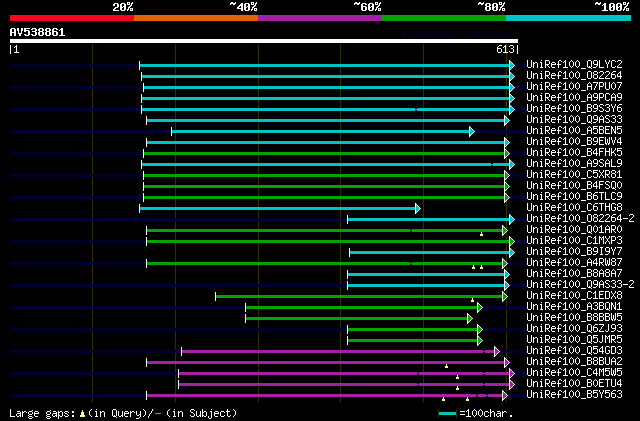640x421 pixels.
Task: Click the short cyan bar for UniRef100_B9I9Y7
Action: pyautogui.click(x=429, y=252)
